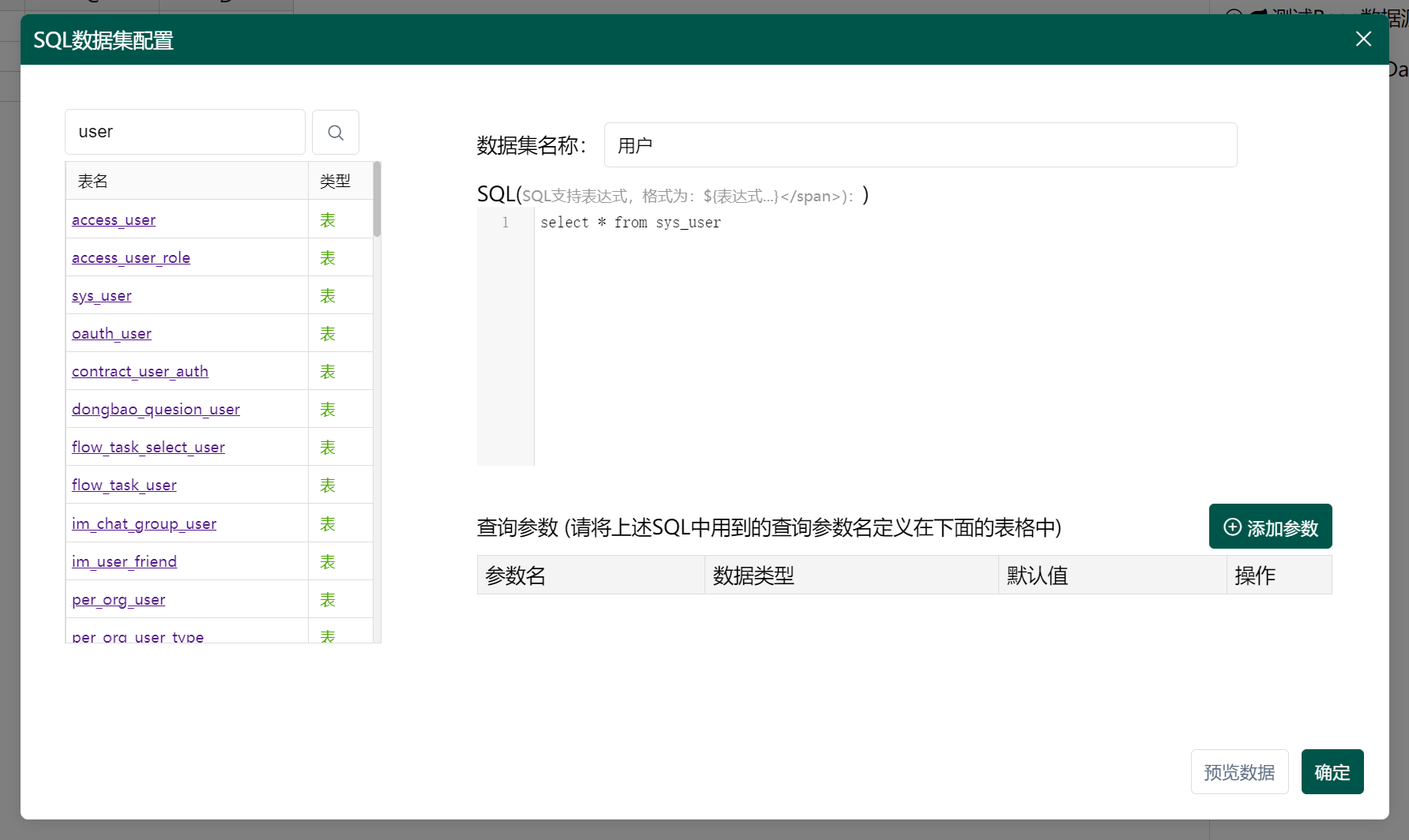Screen dimensions: 1409x840
Task: Open the flow_task_select_user table
Action: coord(148,447)
